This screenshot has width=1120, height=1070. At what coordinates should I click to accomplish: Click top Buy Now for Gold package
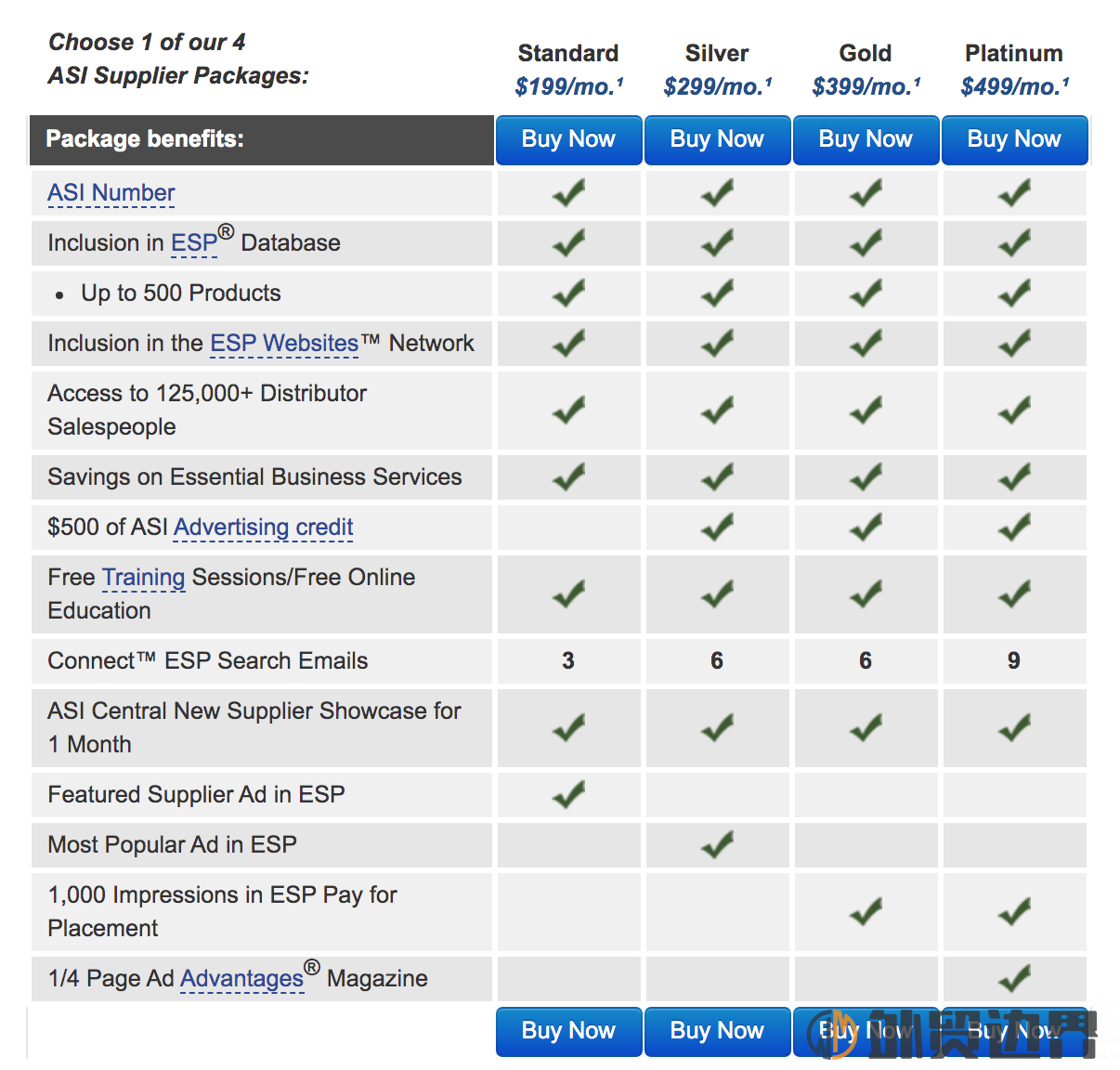[x=866, y=139]
